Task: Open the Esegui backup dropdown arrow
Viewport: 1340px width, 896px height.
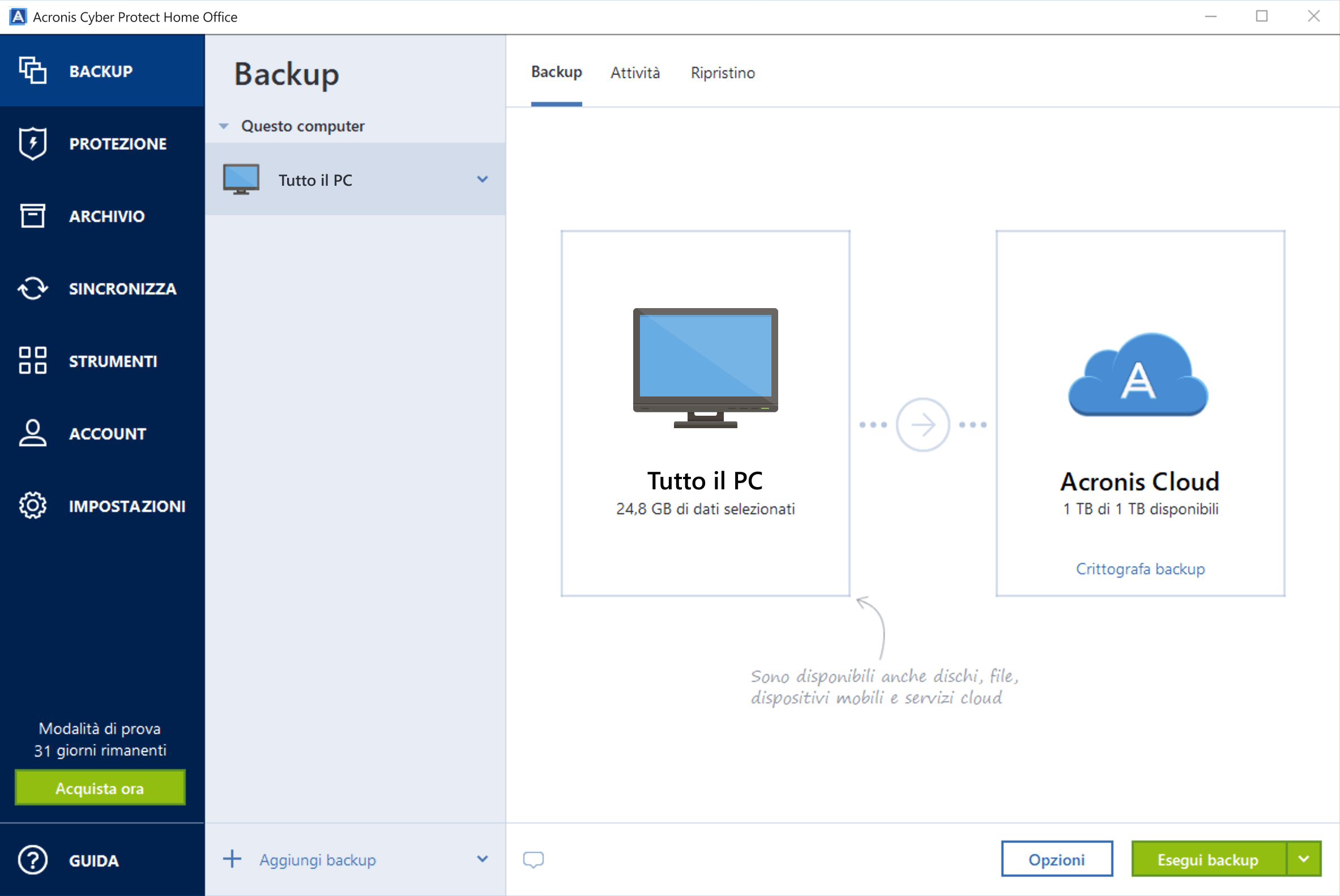Action: (x=1303, y=858)
